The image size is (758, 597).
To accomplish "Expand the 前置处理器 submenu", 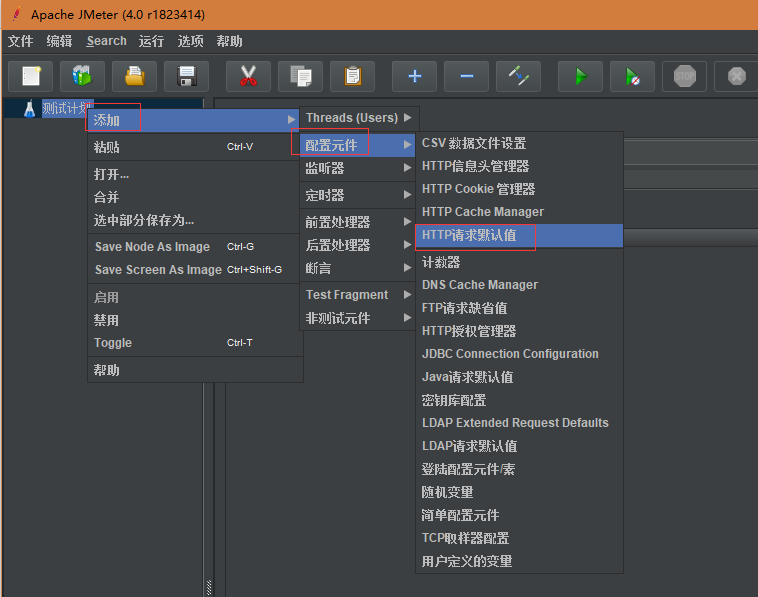I will coord(357,222).
